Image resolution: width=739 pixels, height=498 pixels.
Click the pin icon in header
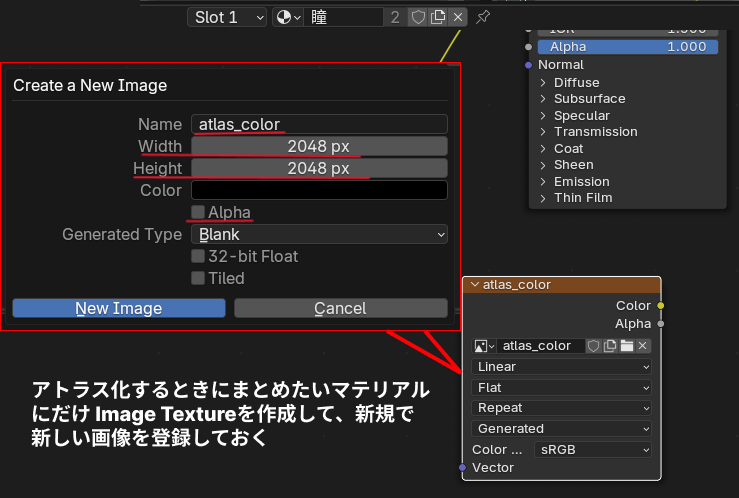coord(483,17)
